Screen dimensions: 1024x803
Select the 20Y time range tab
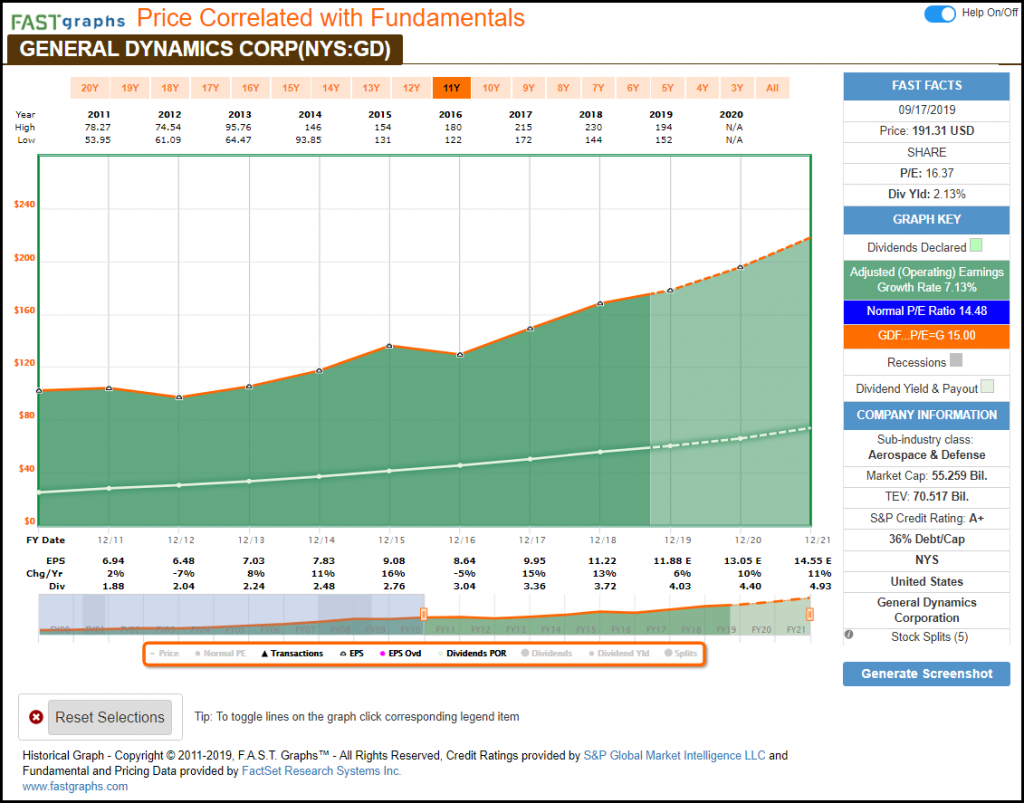pos(90,88)
